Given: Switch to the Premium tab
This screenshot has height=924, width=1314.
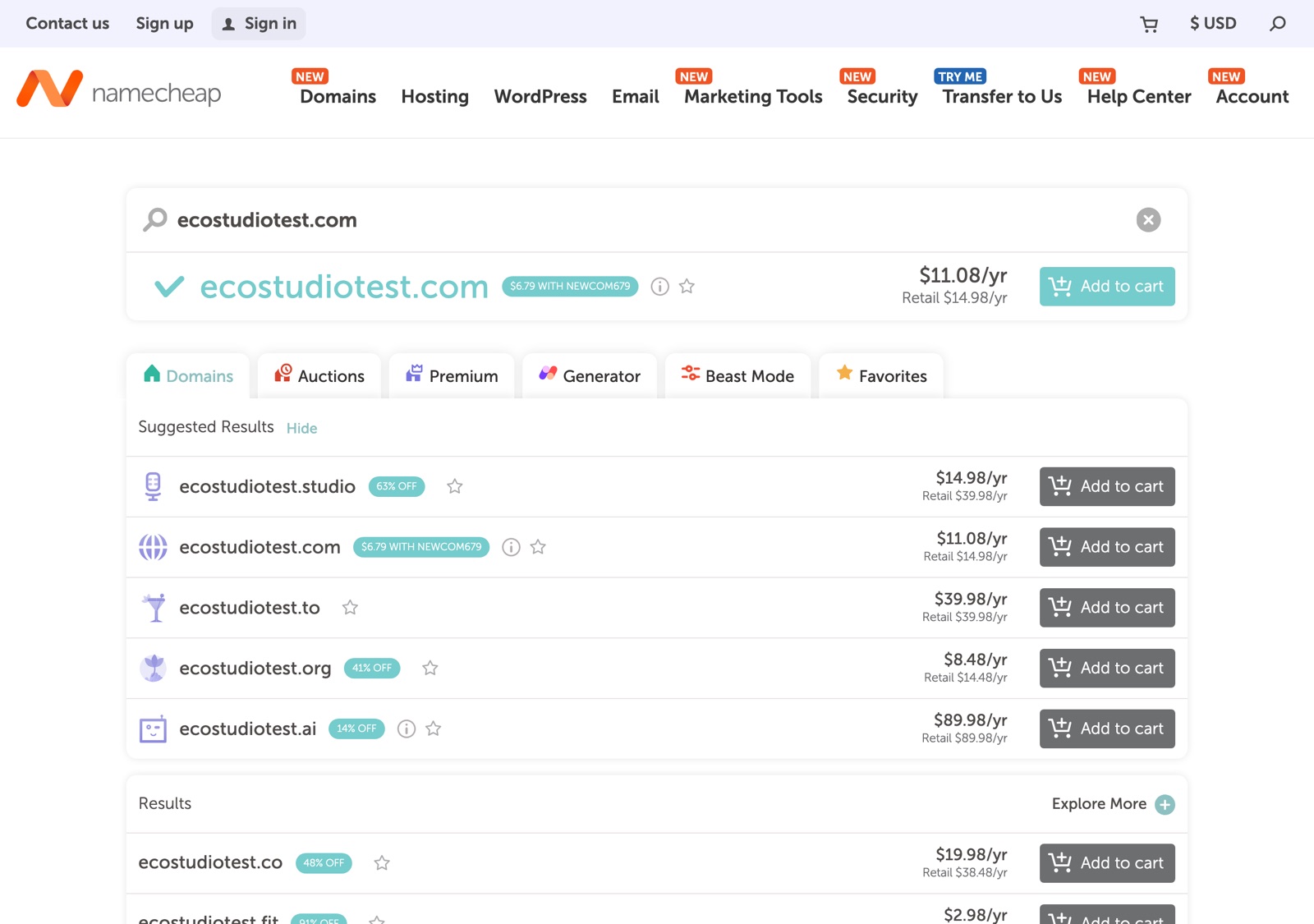Looking at the screenshot, I should click(452, 376).
